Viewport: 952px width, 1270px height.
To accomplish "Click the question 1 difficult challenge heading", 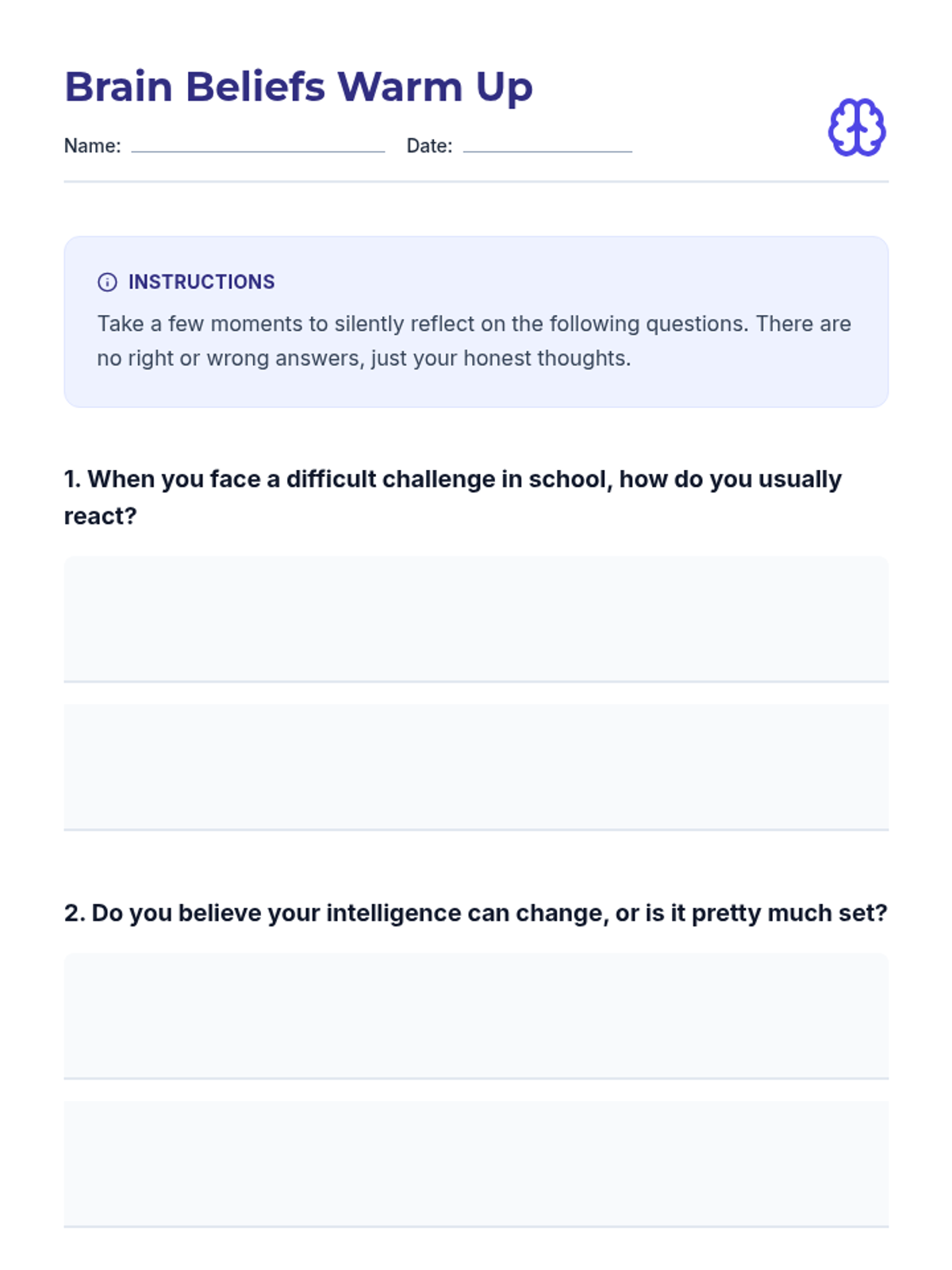I will coord(452,479).
